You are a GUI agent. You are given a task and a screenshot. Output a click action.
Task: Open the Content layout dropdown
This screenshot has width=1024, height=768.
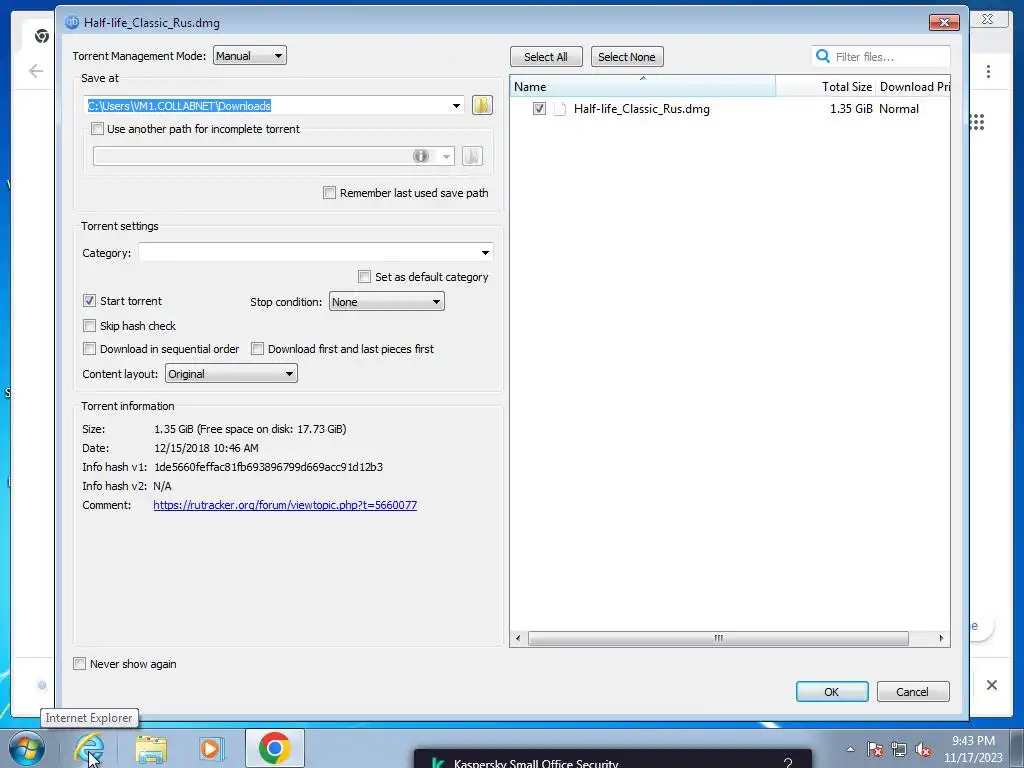[231, 374]
